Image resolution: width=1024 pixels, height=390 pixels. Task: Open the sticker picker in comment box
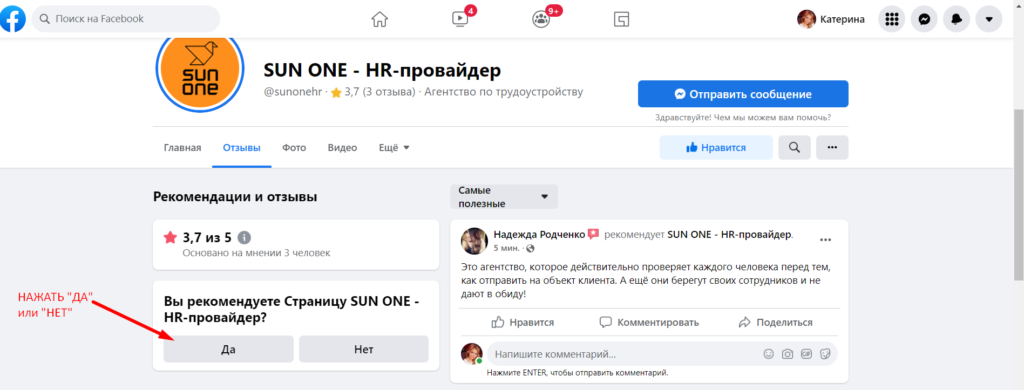coord(825,354)
